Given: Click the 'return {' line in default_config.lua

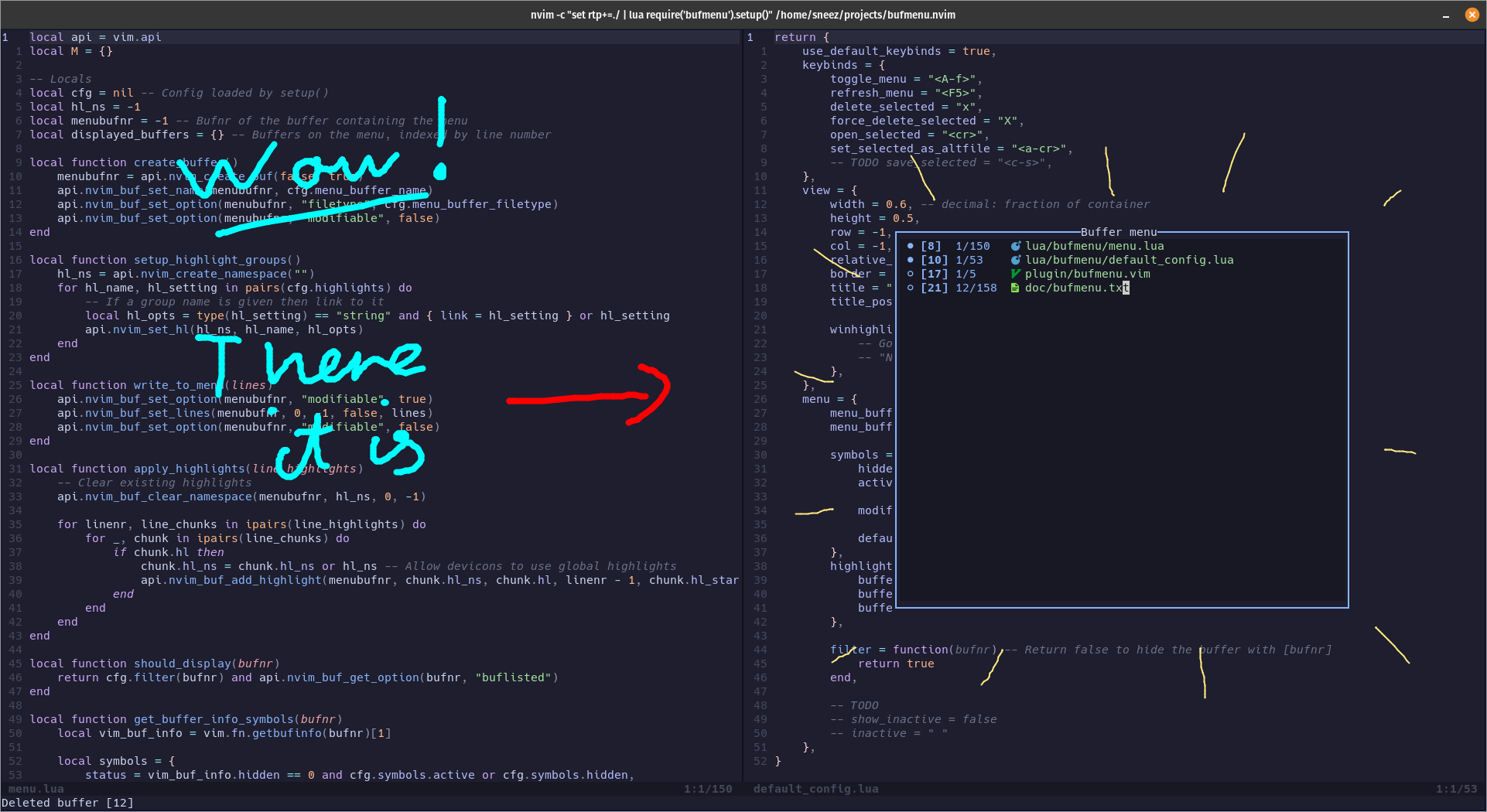Looking at the screenshot, I should point(802,37).
